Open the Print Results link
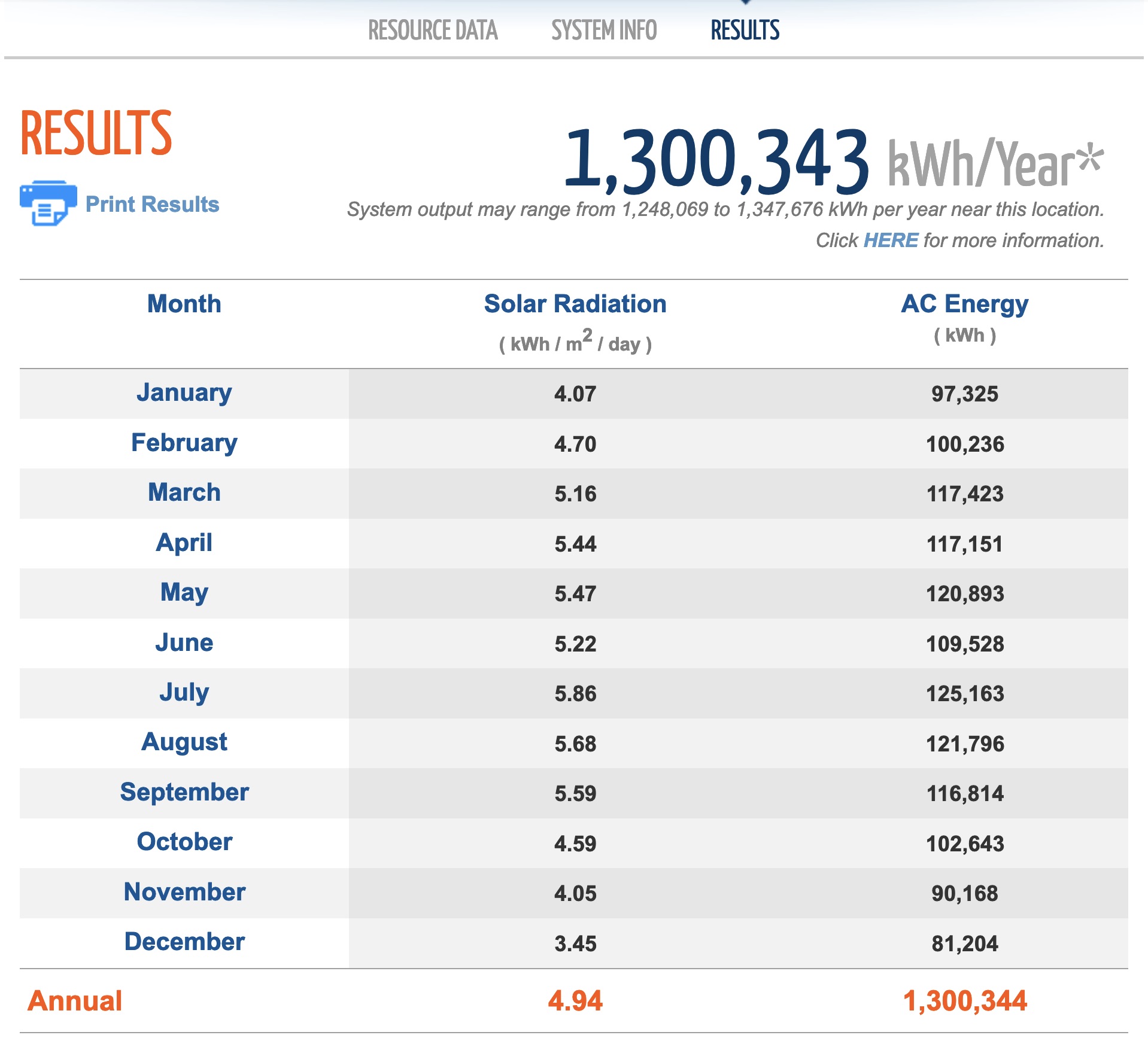This screenshot has width=1148, height=1041. pos(152,204)
